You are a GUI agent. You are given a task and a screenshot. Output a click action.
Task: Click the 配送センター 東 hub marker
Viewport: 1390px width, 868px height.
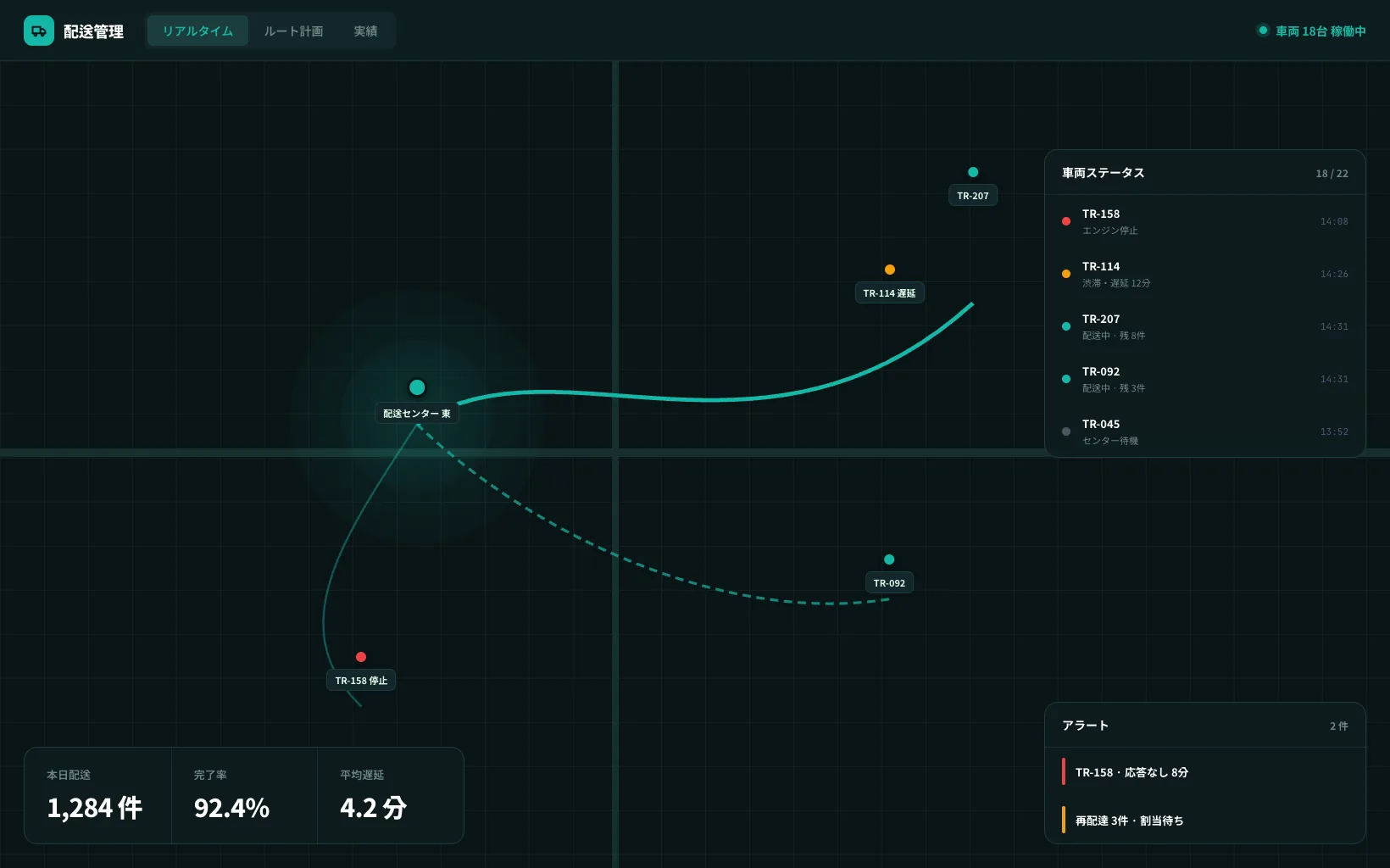pos(417,387)
